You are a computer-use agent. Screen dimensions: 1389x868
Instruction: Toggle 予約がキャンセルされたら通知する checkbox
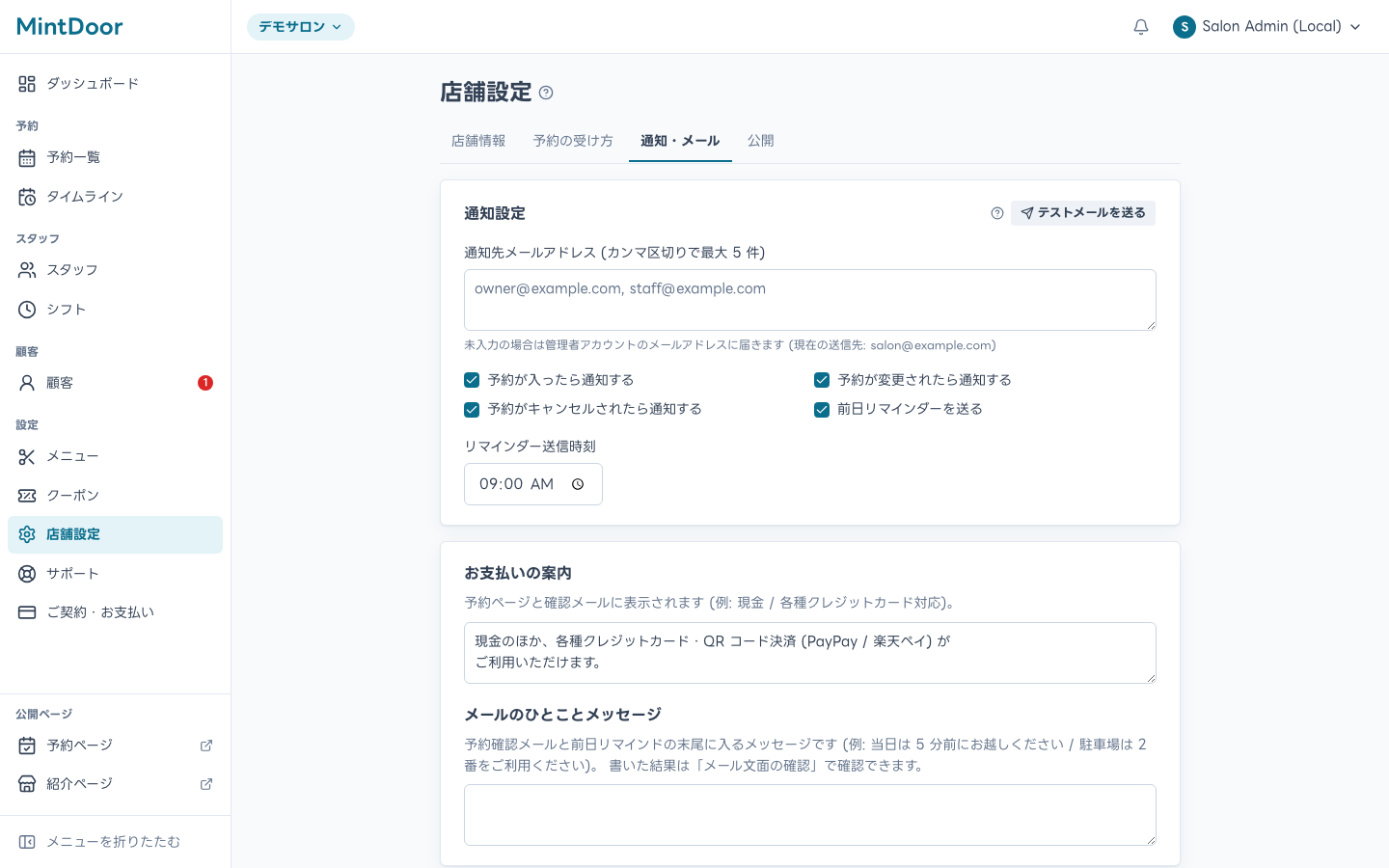pyautogui.click(x=472, y=409)
